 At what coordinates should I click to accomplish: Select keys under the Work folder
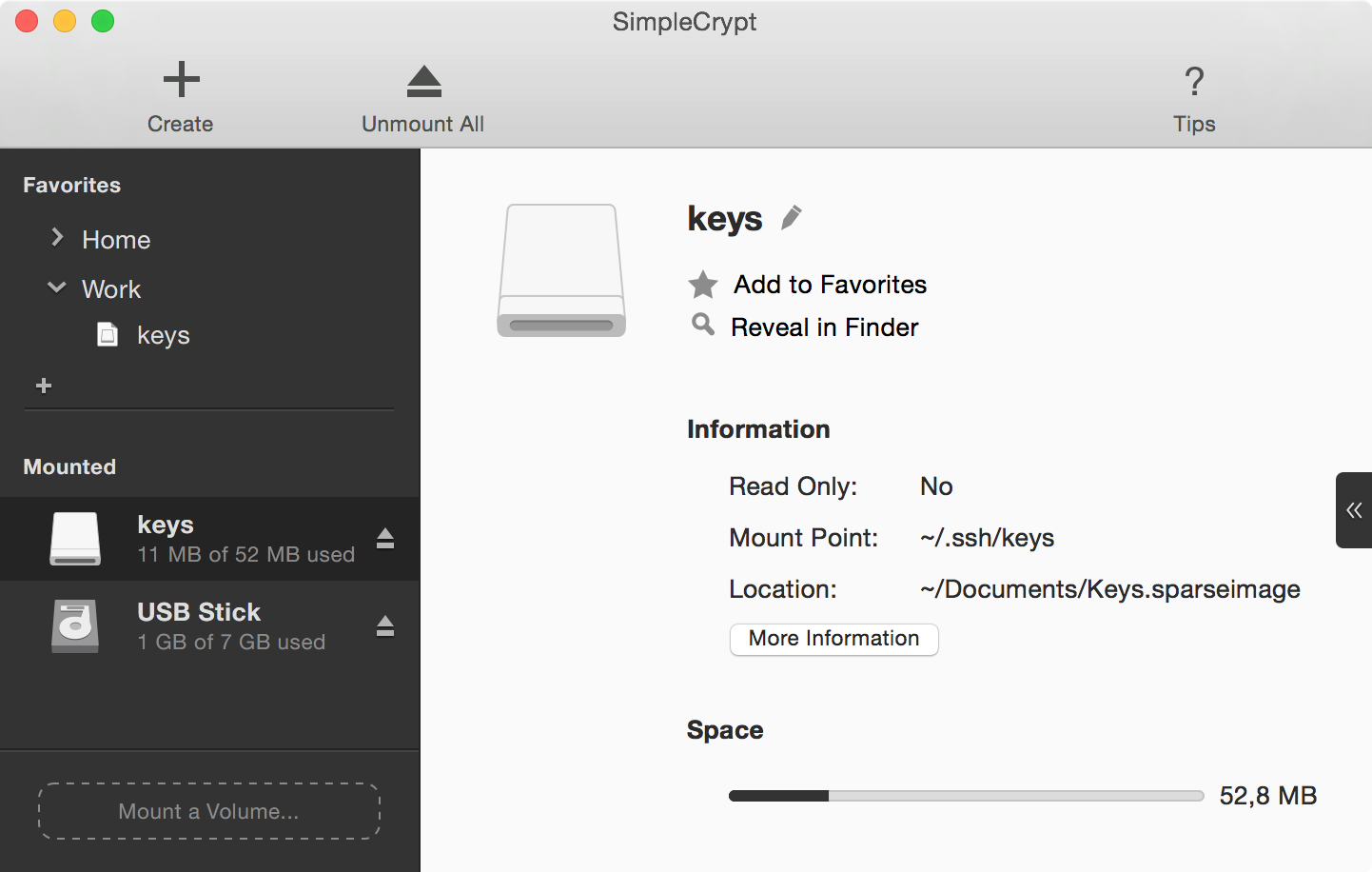(164, 336)
